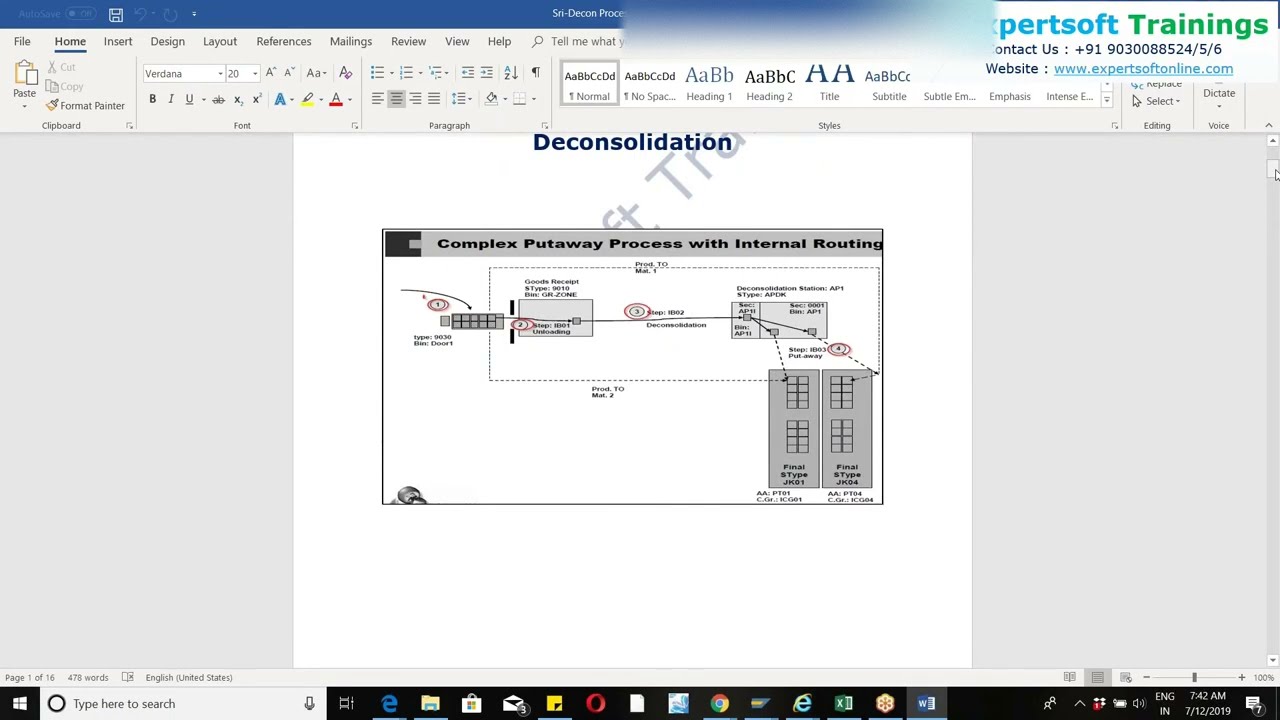The image size is (1280, 720).
Task: Justify paragraph text
Action: (x=434, y=99)
